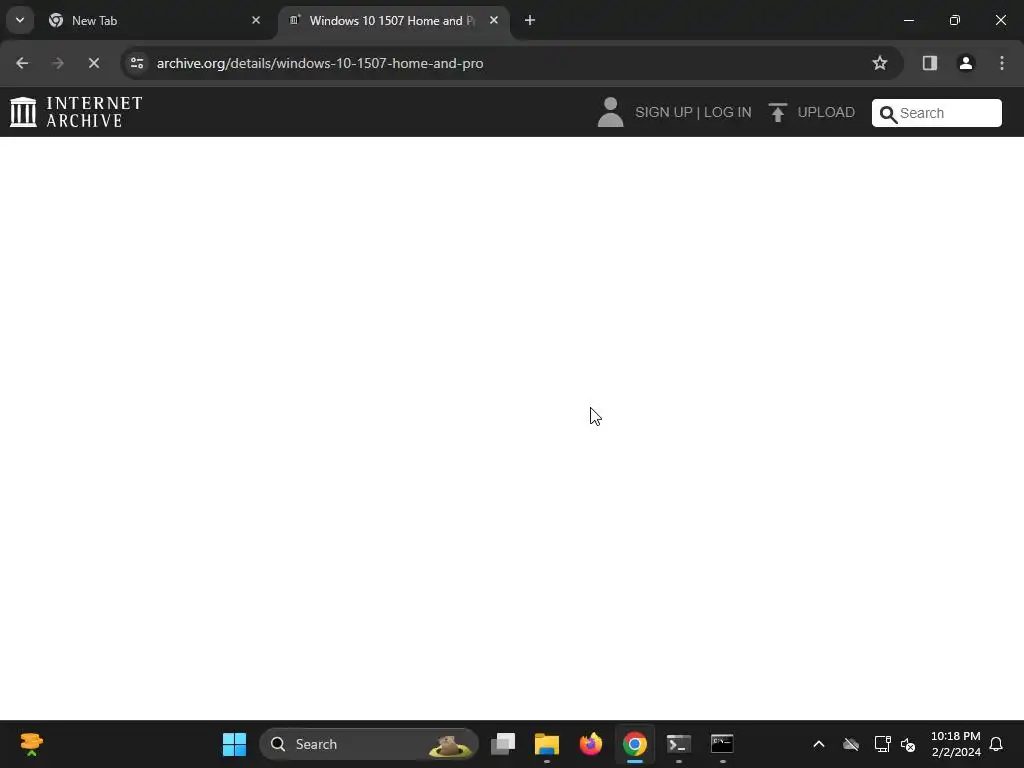The width and height of the screenshot is (1024, 768).
Task: Open the UPLOAD link
Action: coord(826,112)
